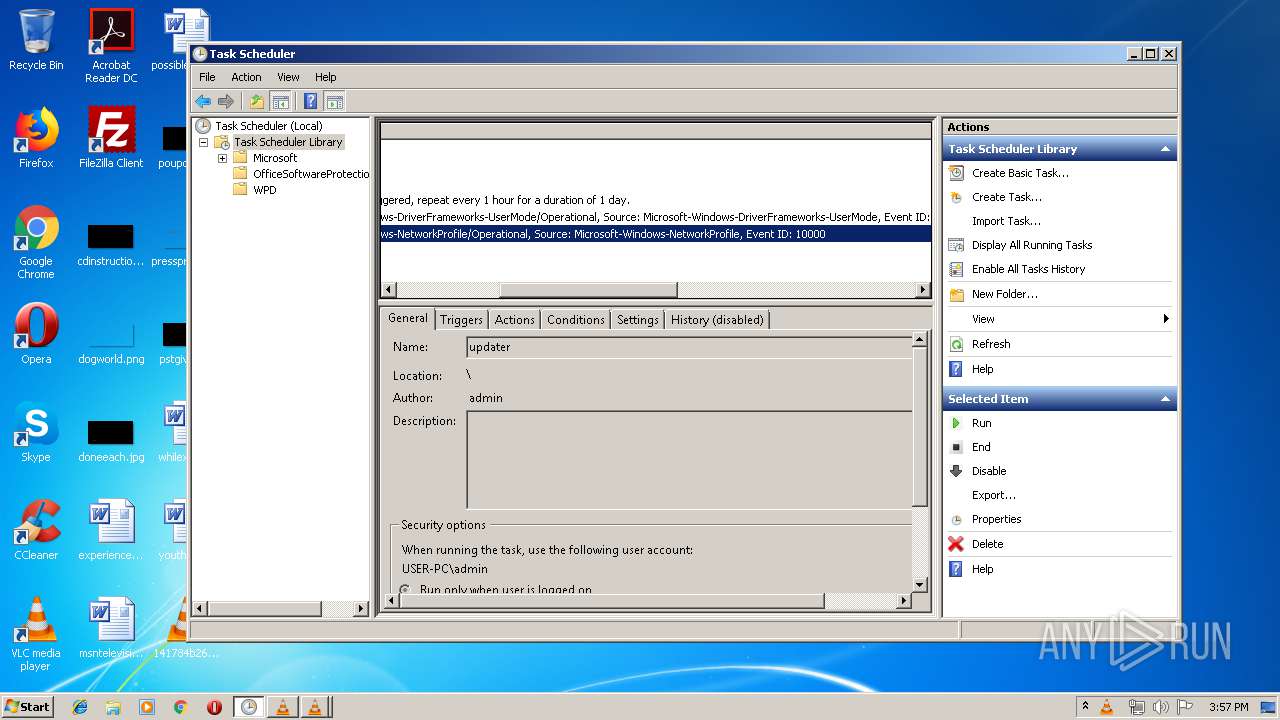This screenshot has height=720, width=1280.
Task: Click the task list horizontal scrollbar thumb
Action: (x=588, y=290)
